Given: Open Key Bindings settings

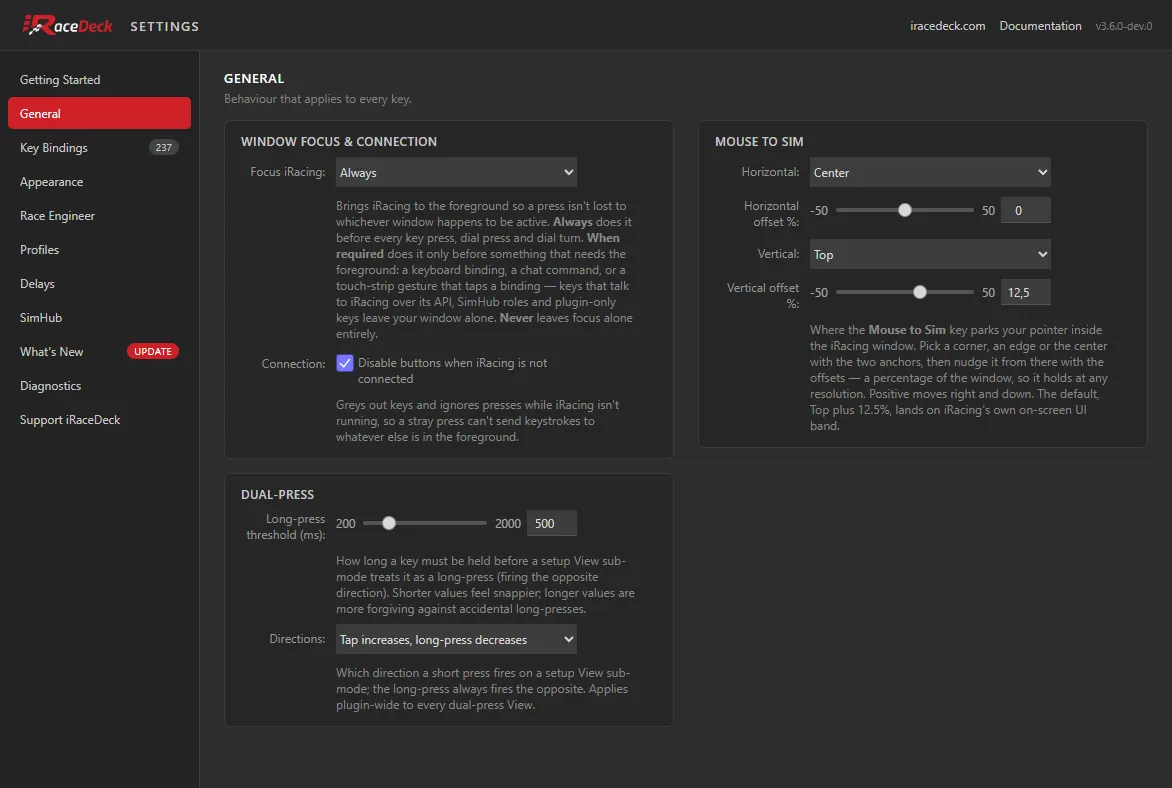Looking at the screenshot, I should 99,147.
